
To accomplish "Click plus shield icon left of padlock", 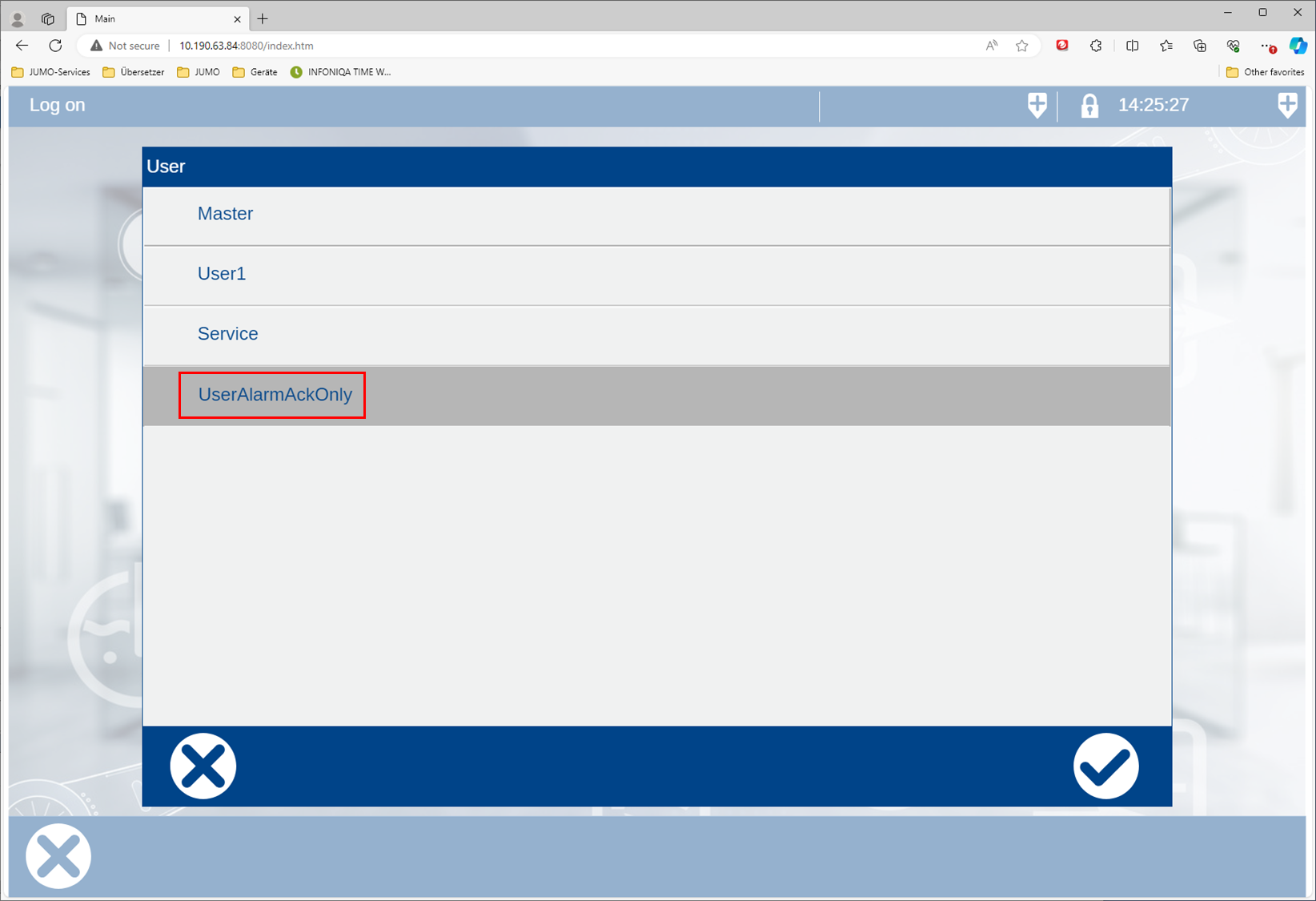I will [x=1037, y=105].
